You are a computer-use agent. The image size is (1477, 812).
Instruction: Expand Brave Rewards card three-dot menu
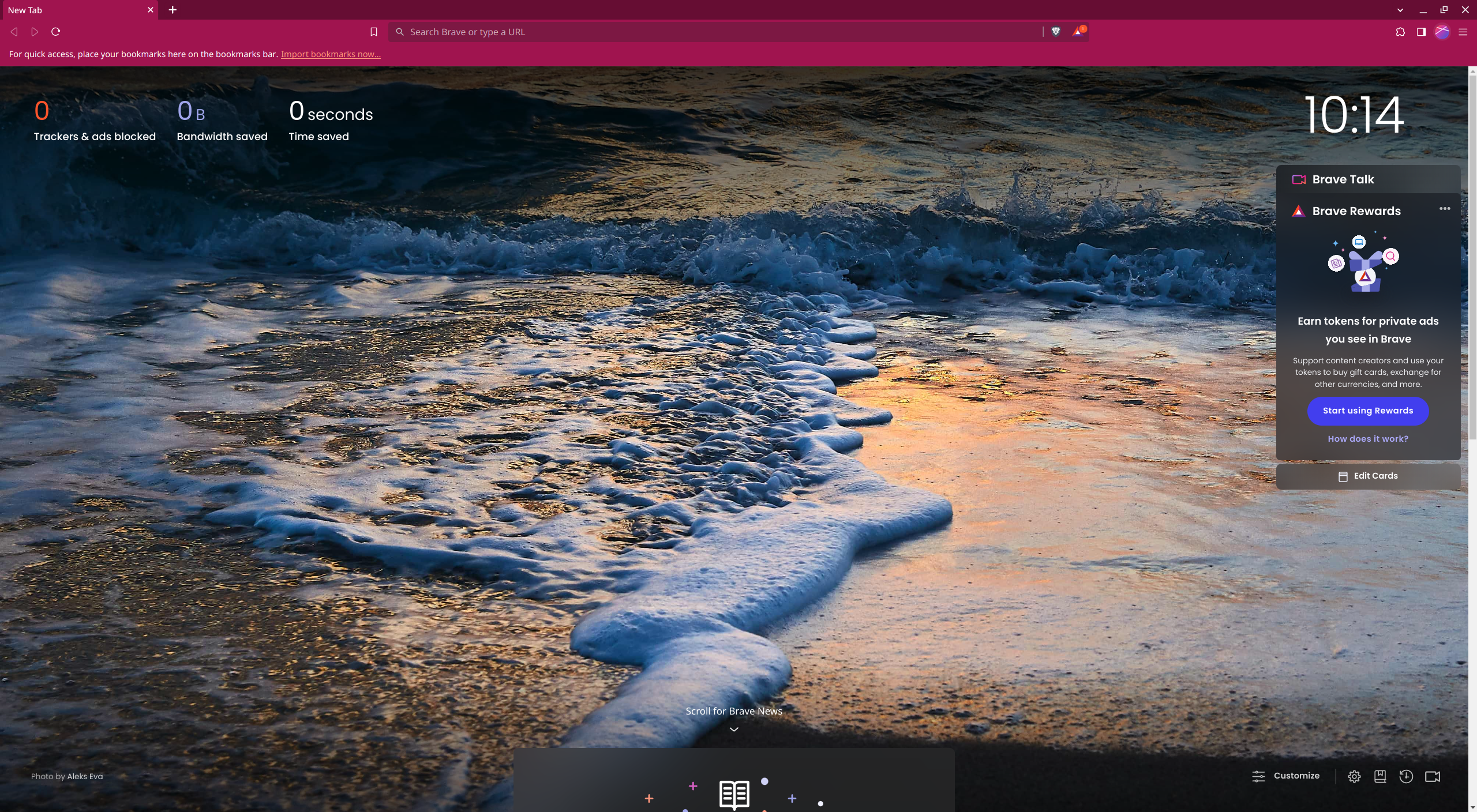click(x=1445, y=209)
